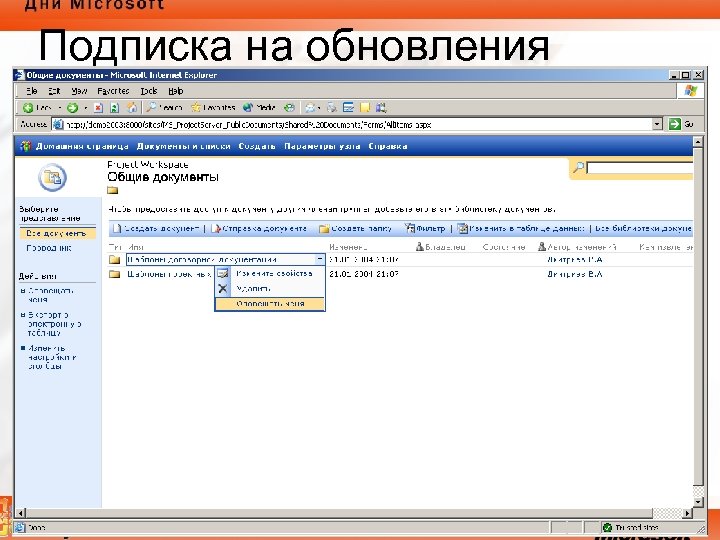This screenshot has width=720, height=540.
Task: Click the magnifier icon by the search box
Action: coord(579,168)
